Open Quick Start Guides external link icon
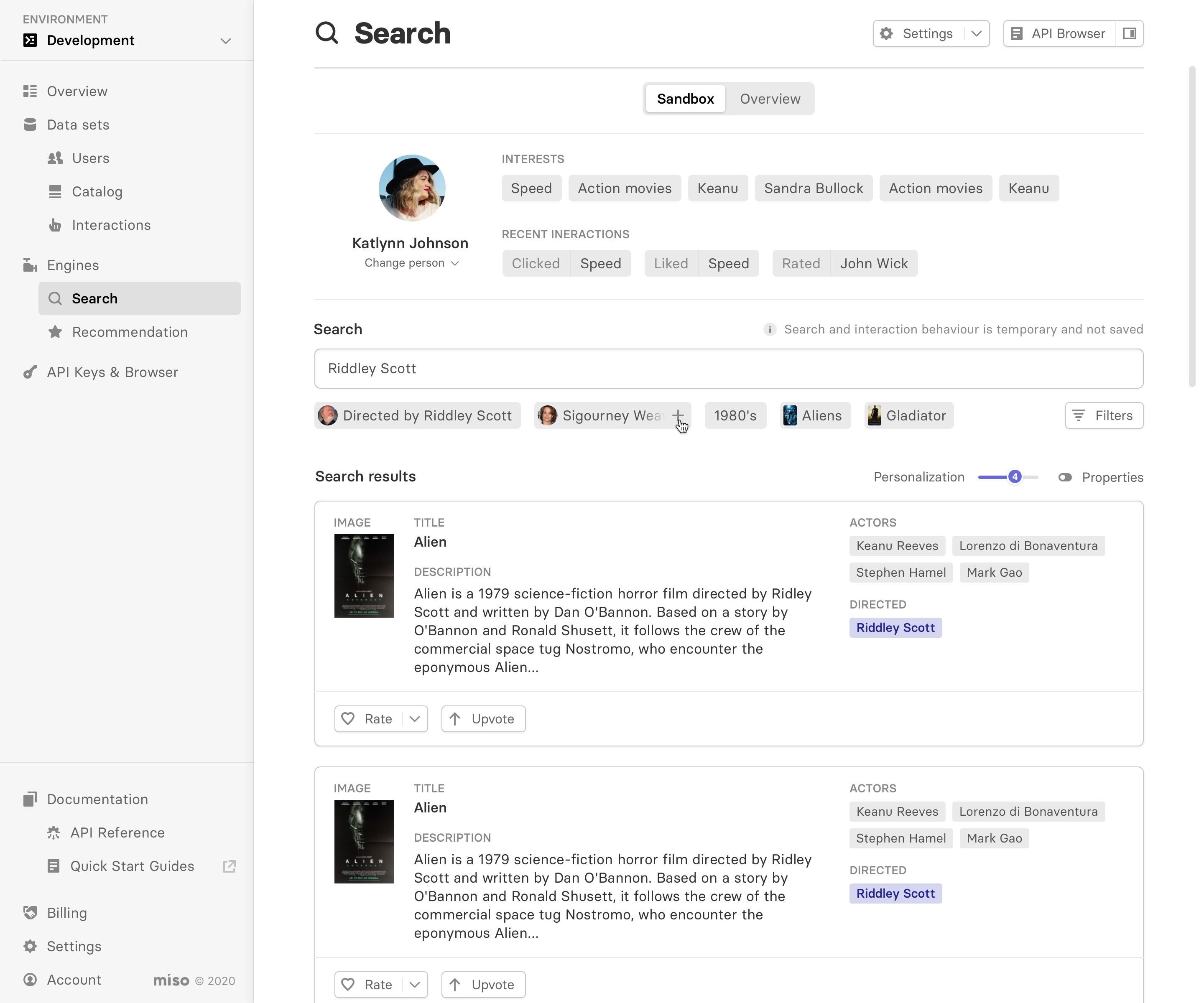1204x1003 pixels. (x=230, y=866)
